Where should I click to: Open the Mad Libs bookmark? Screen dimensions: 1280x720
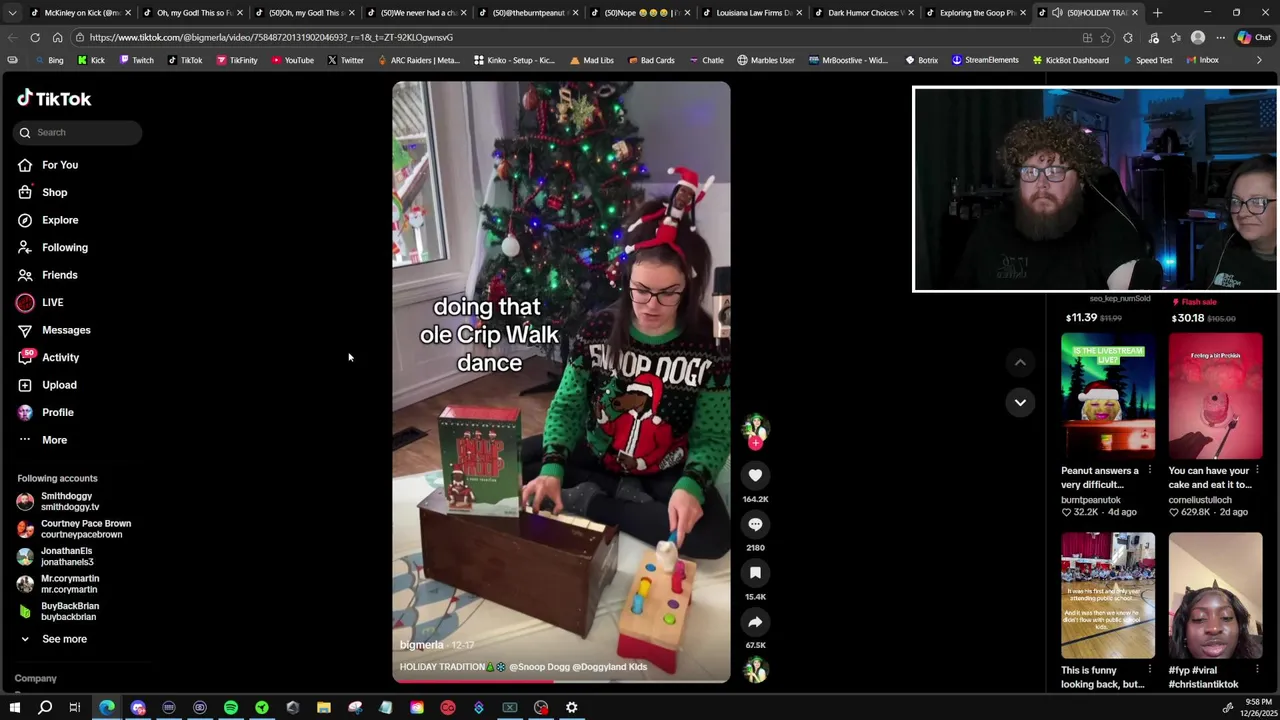click(x=590, y=60)
